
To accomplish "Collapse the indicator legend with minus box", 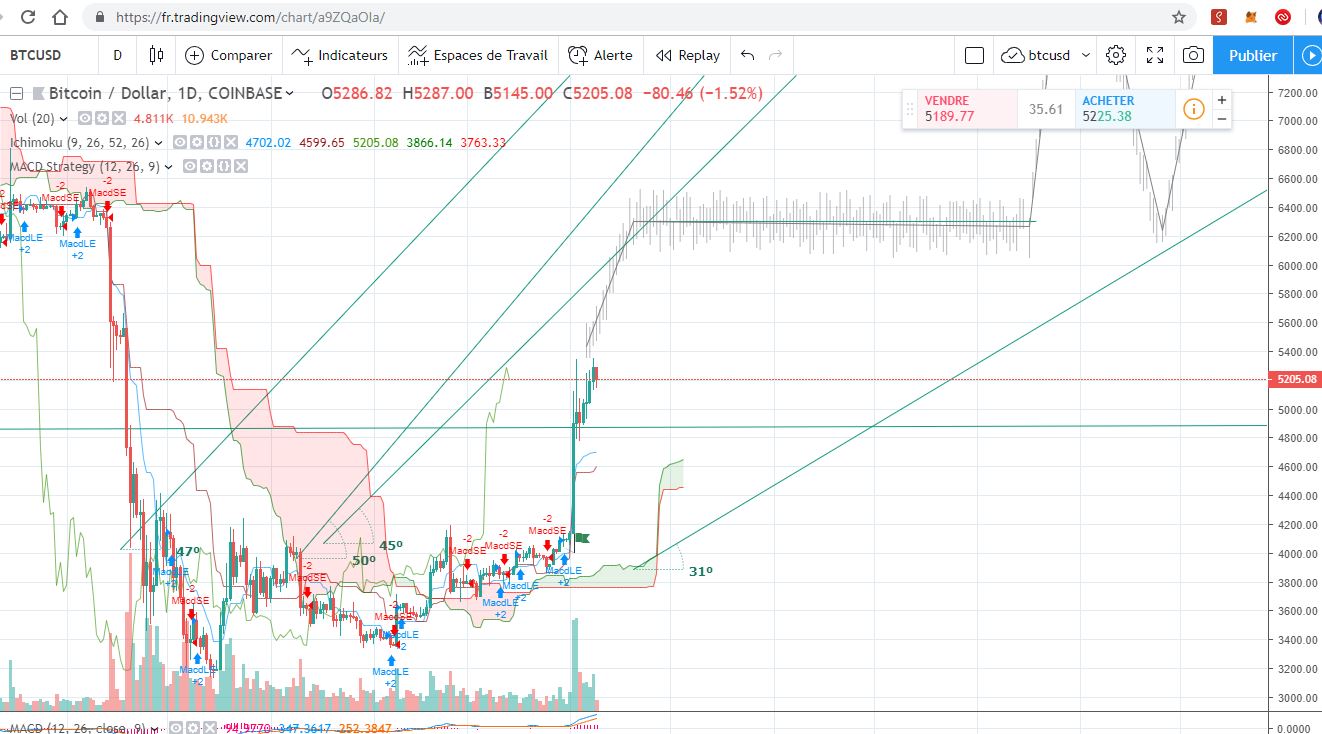I will click(16, 93).
